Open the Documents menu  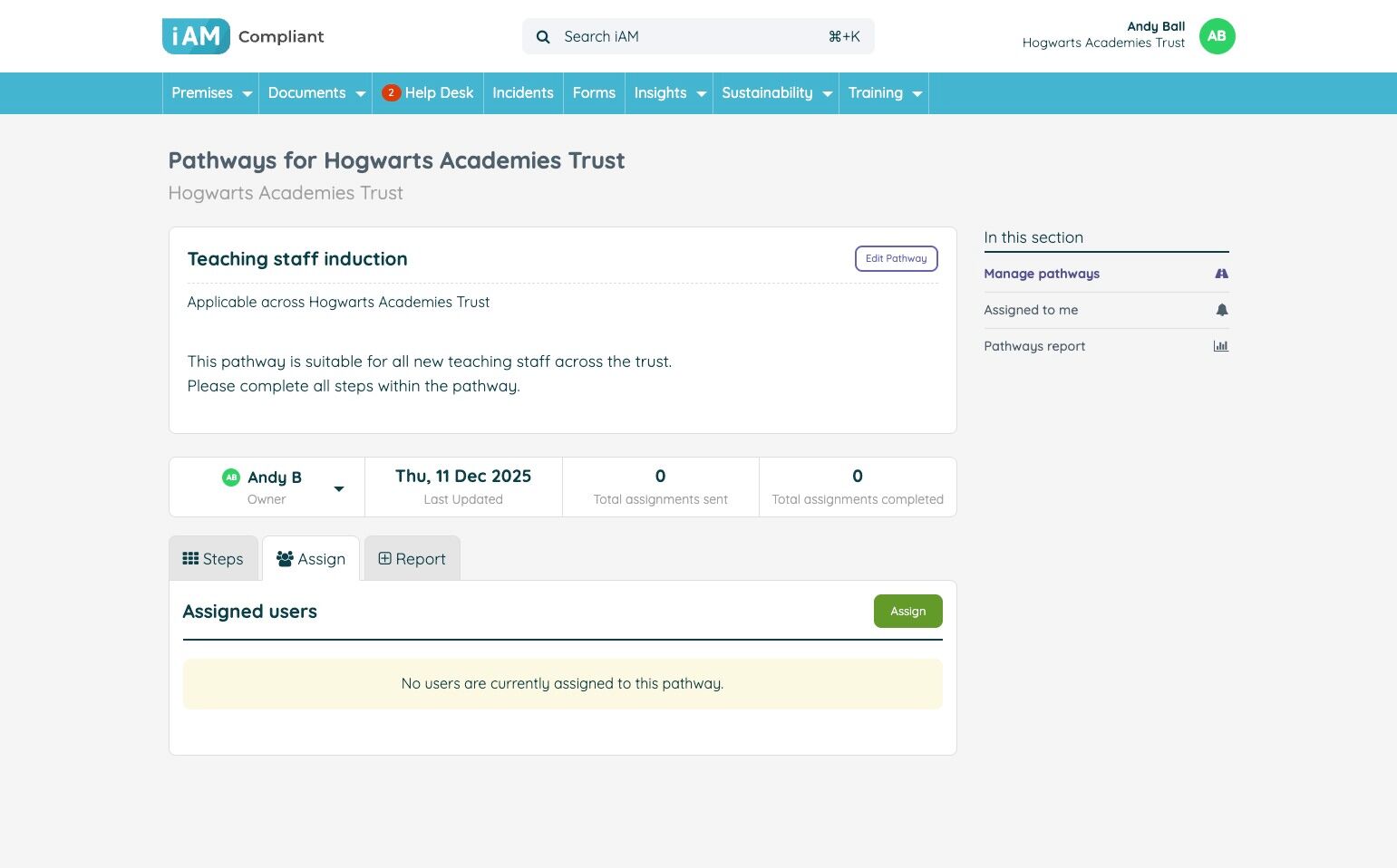point(315,93)
